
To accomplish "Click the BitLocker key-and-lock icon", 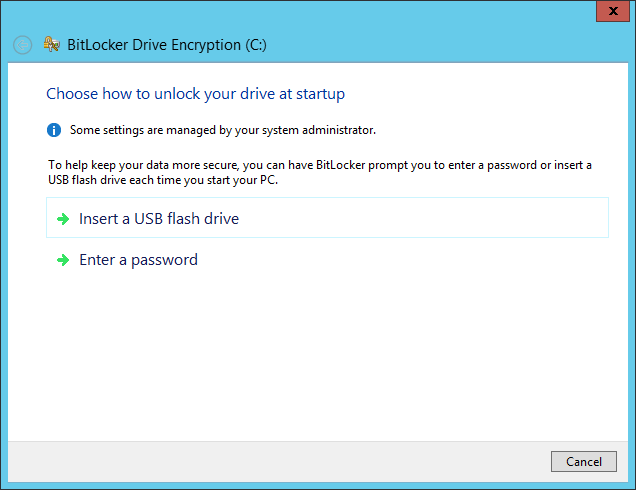I will [x=52, y=44].
